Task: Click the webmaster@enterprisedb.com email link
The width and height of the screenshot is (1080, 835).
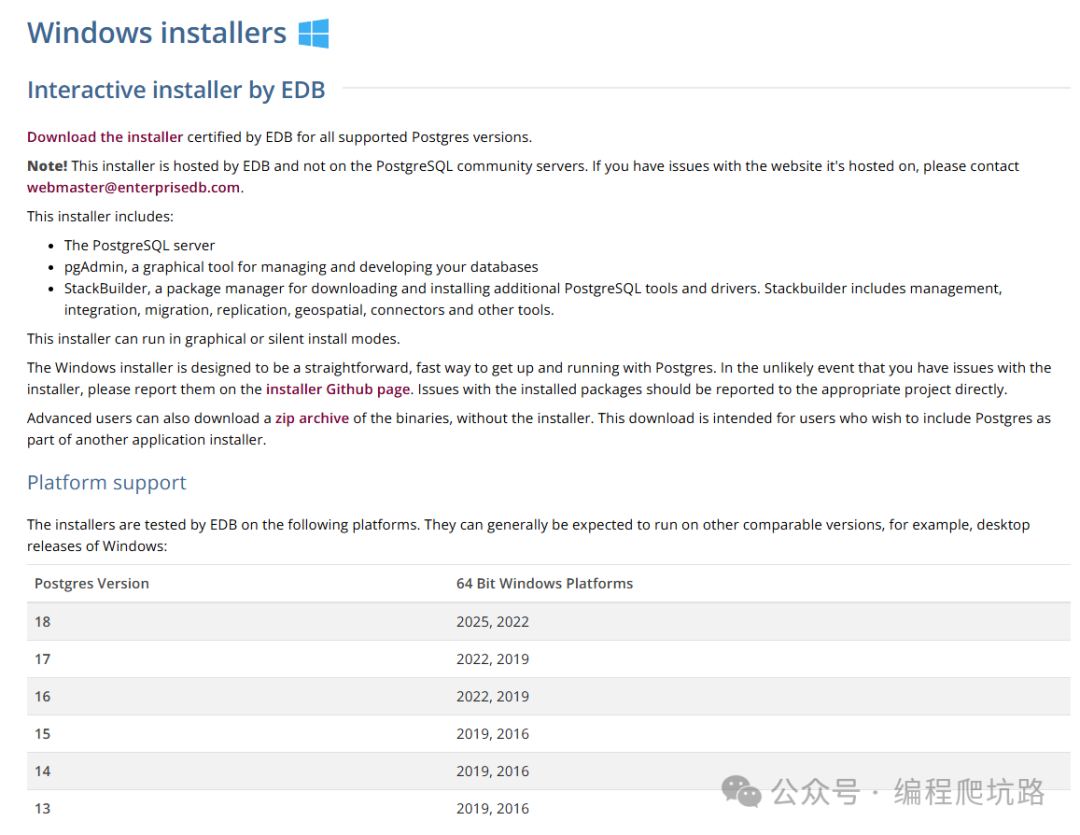Action: [133, 187]
